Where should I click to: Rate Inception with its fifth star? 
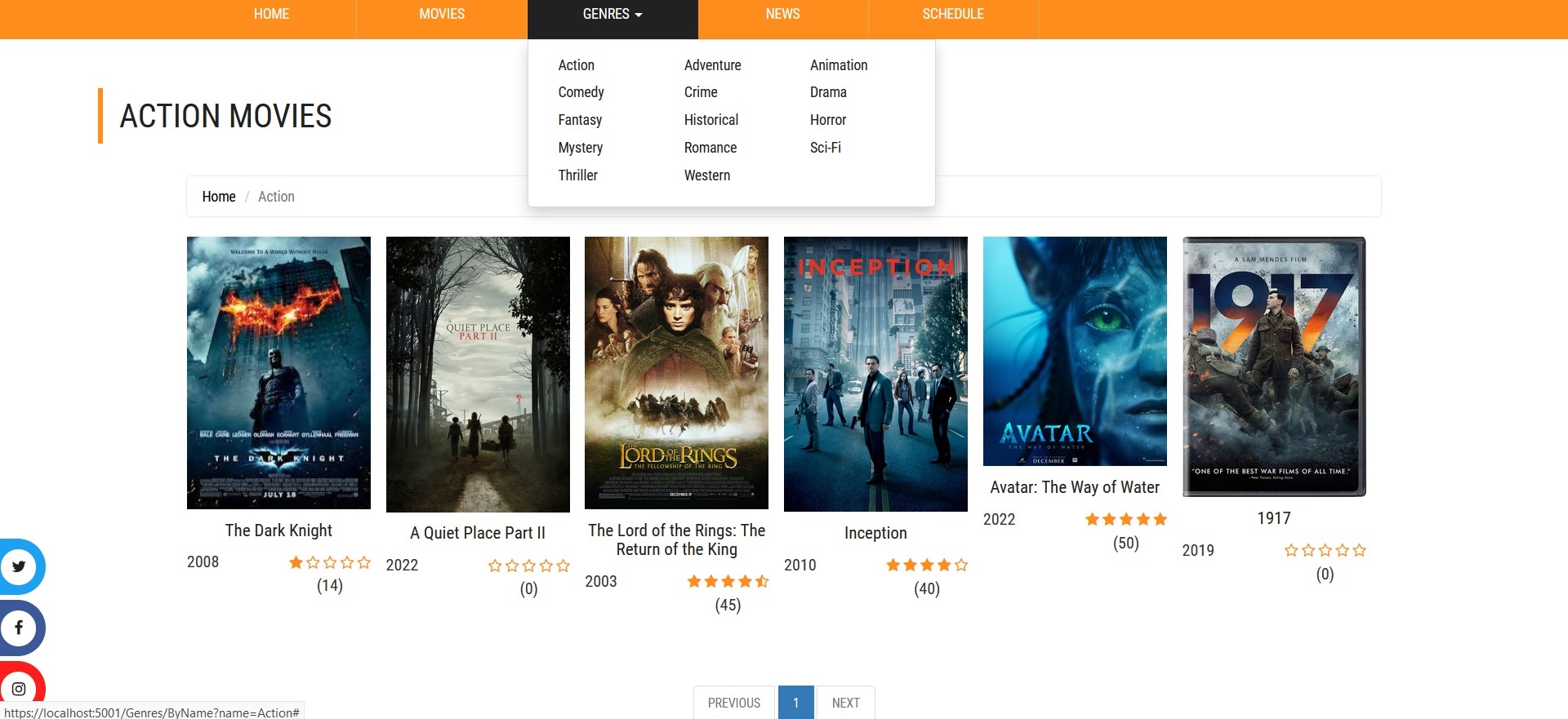point(961,565)
